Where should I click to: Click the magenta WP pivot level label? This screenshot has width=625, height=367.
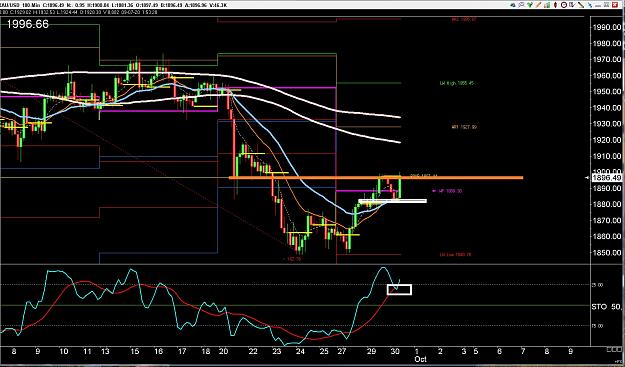[x=448, y=191]
